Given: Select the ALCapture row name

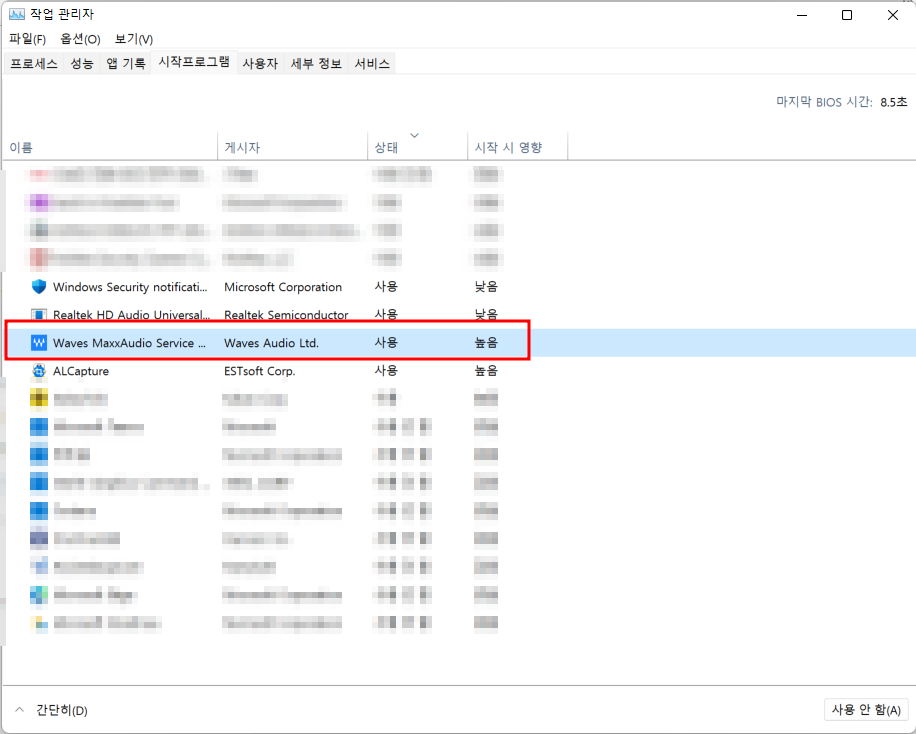Looking at the screenshot, I should (x=81, y=371).
